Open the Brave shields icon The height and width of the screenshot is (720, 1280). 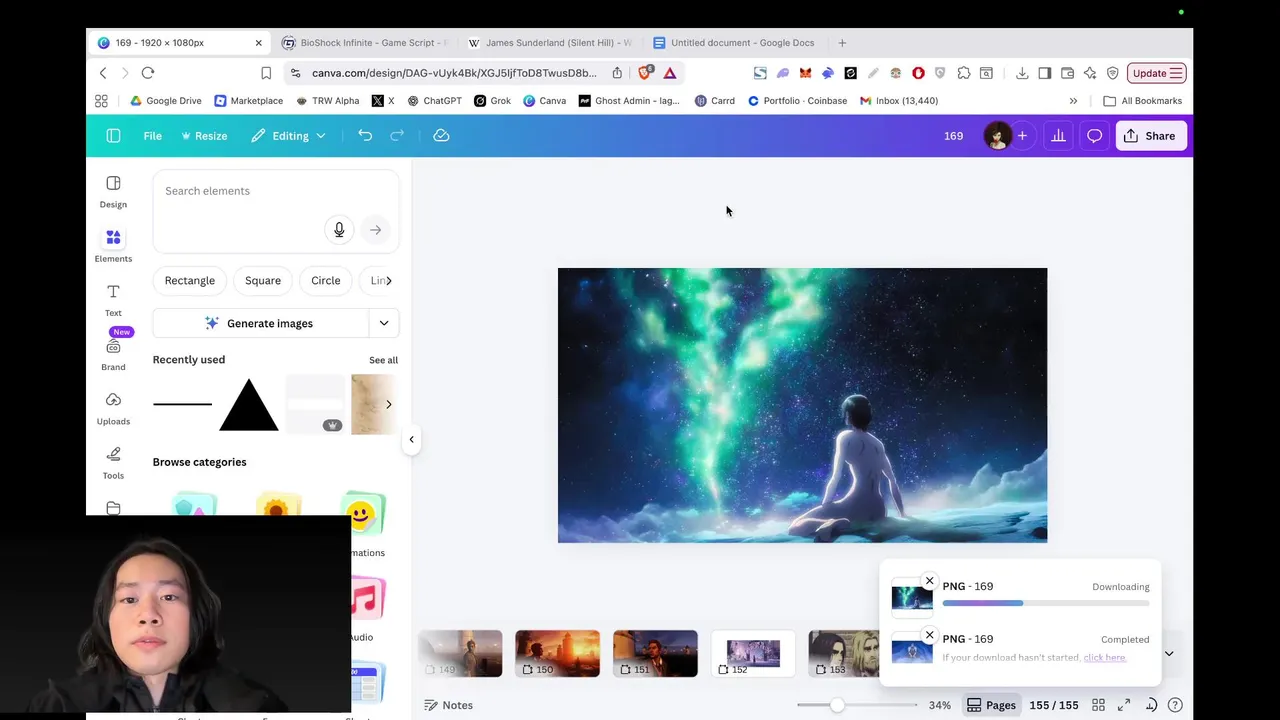coord(646,73)
